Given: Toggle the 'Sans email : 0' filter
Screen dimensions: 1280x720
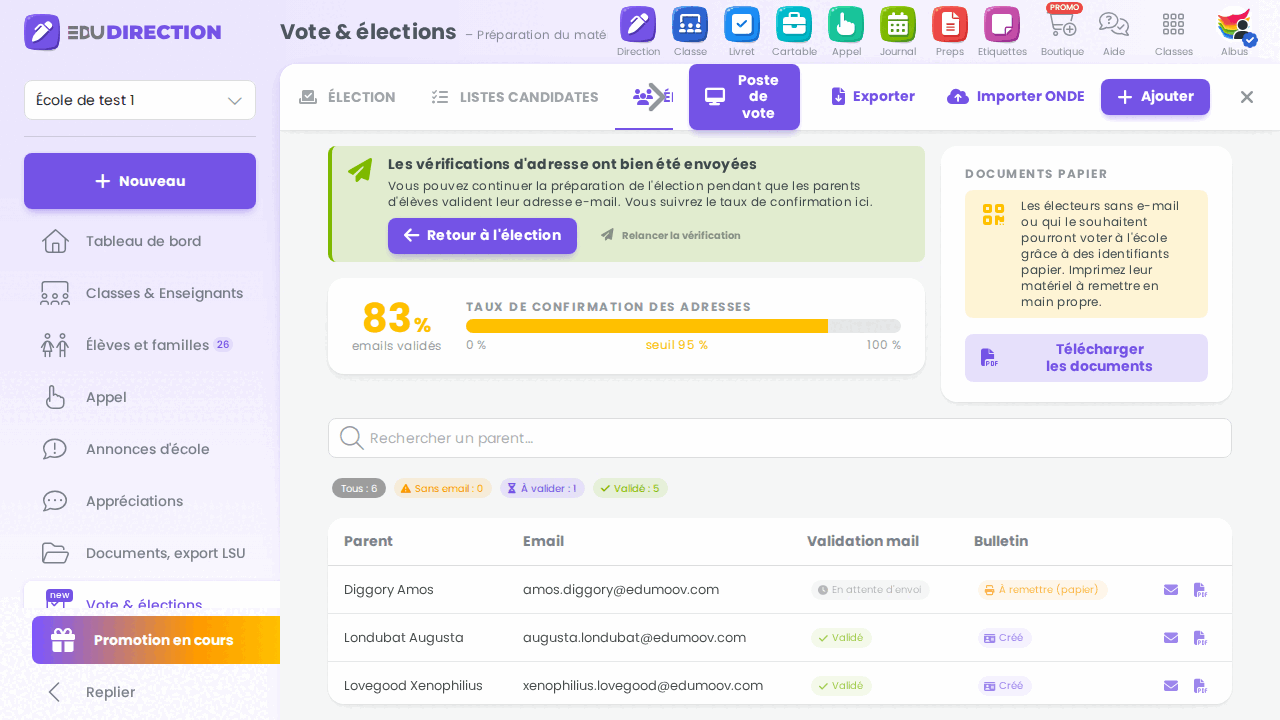Looking at the screenshot, I should tap(442, 488).
